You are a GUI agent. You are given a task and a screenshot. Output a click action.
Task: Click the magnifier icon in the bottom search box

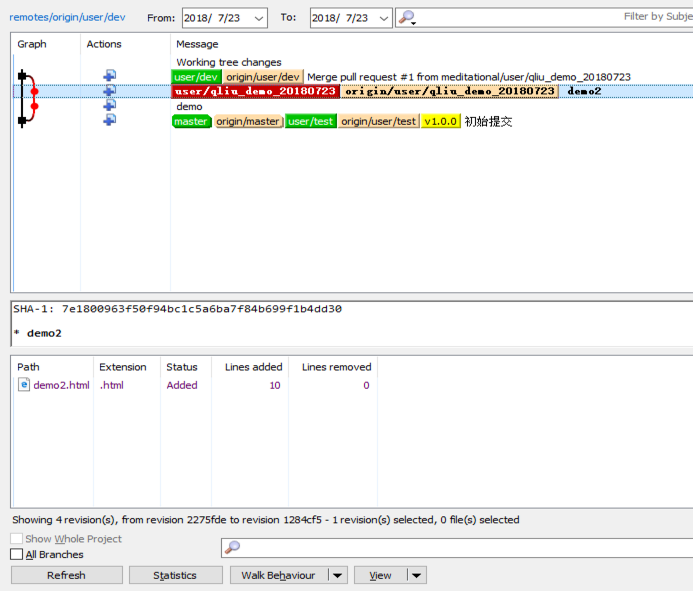(x=232, y=547)
